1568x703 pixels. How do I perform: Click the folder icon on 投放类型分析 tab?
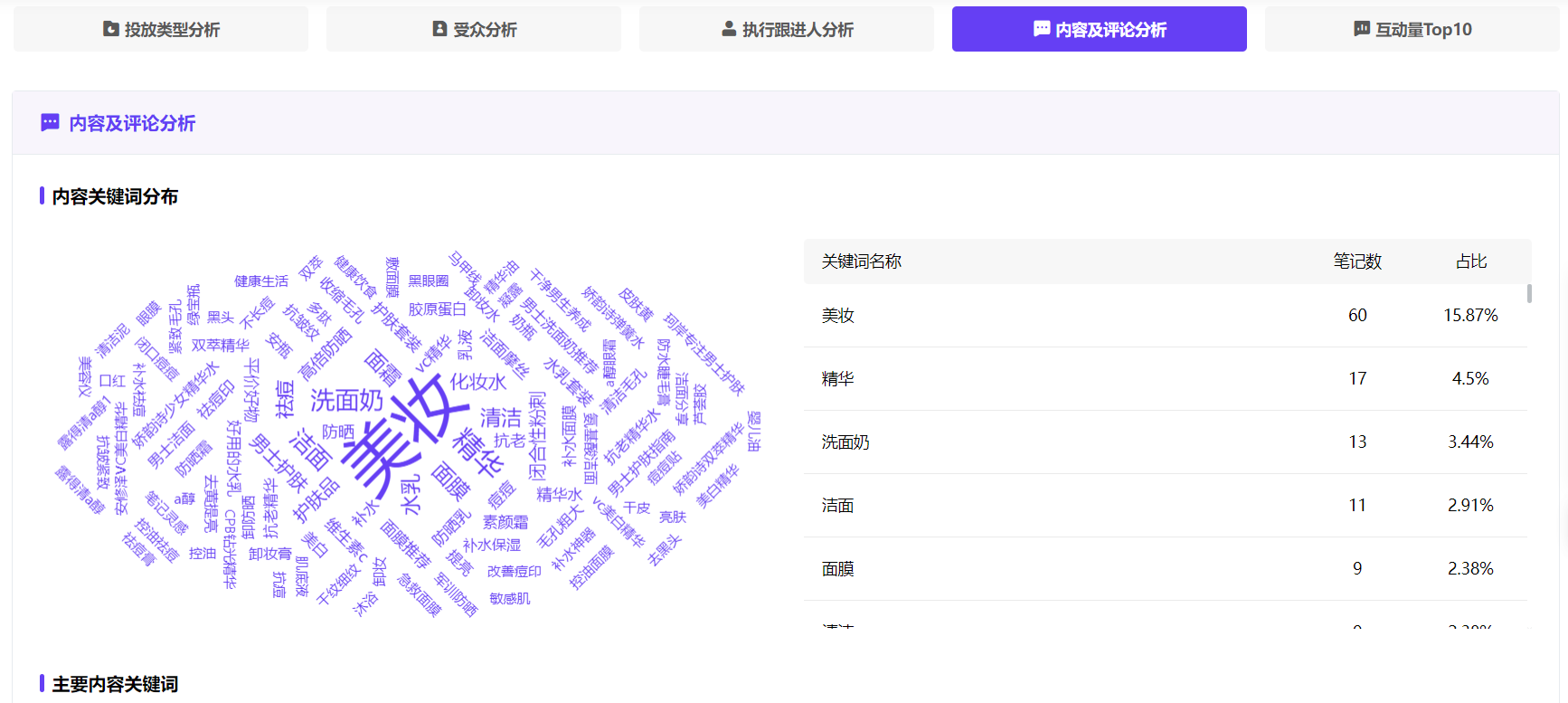[110, 29]
